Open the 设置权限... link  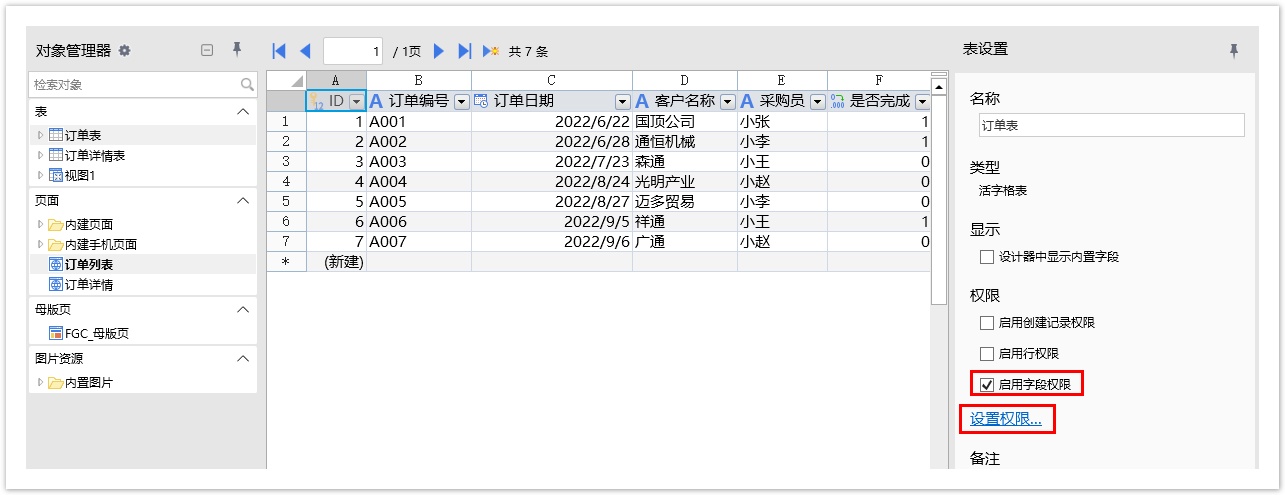tap(1006, 419)
